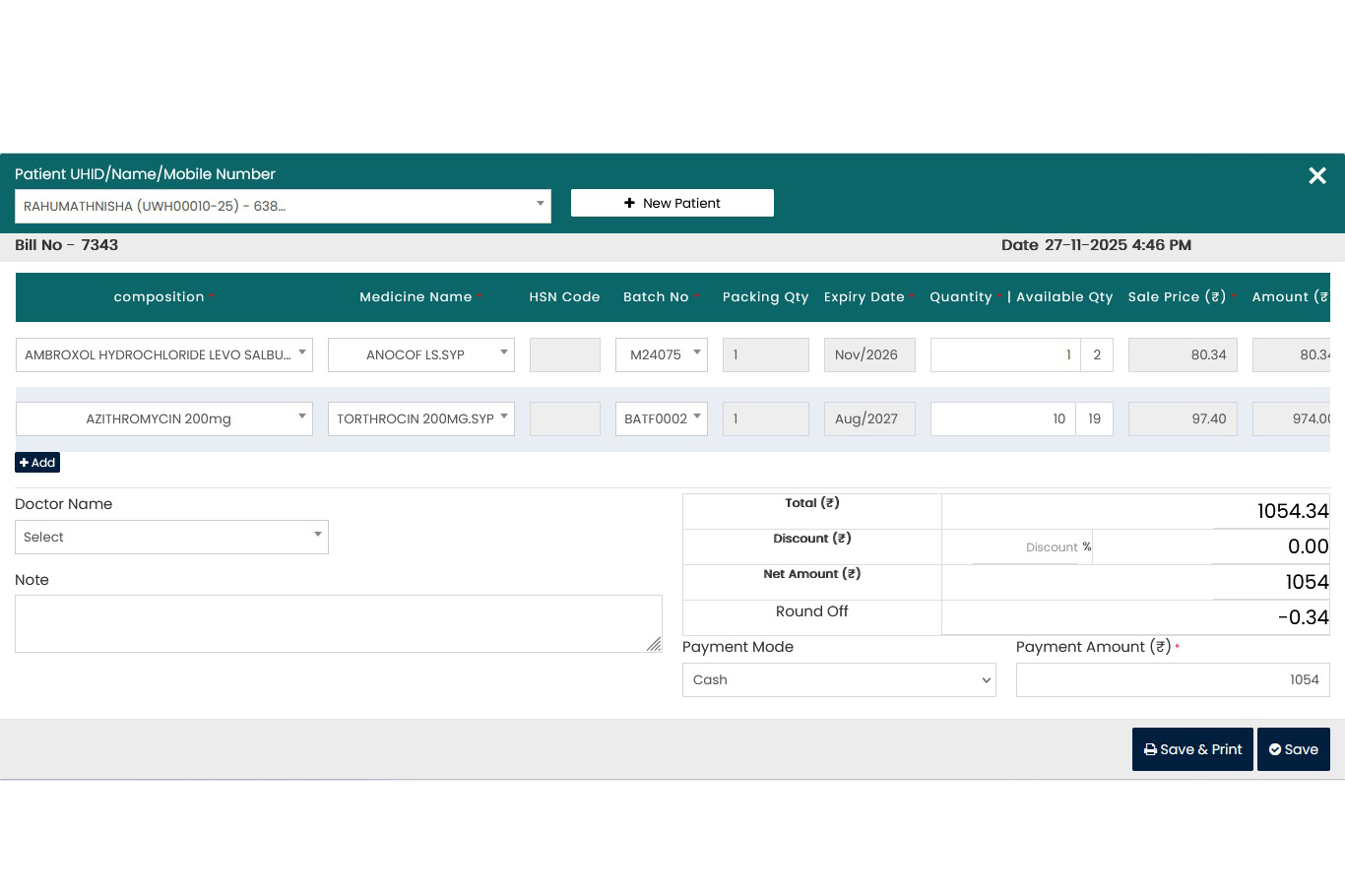Open the patient UHID search dropdown
Image resolution: width=1345 pixels, height=896 pixels.
click(x=283, y=207)
